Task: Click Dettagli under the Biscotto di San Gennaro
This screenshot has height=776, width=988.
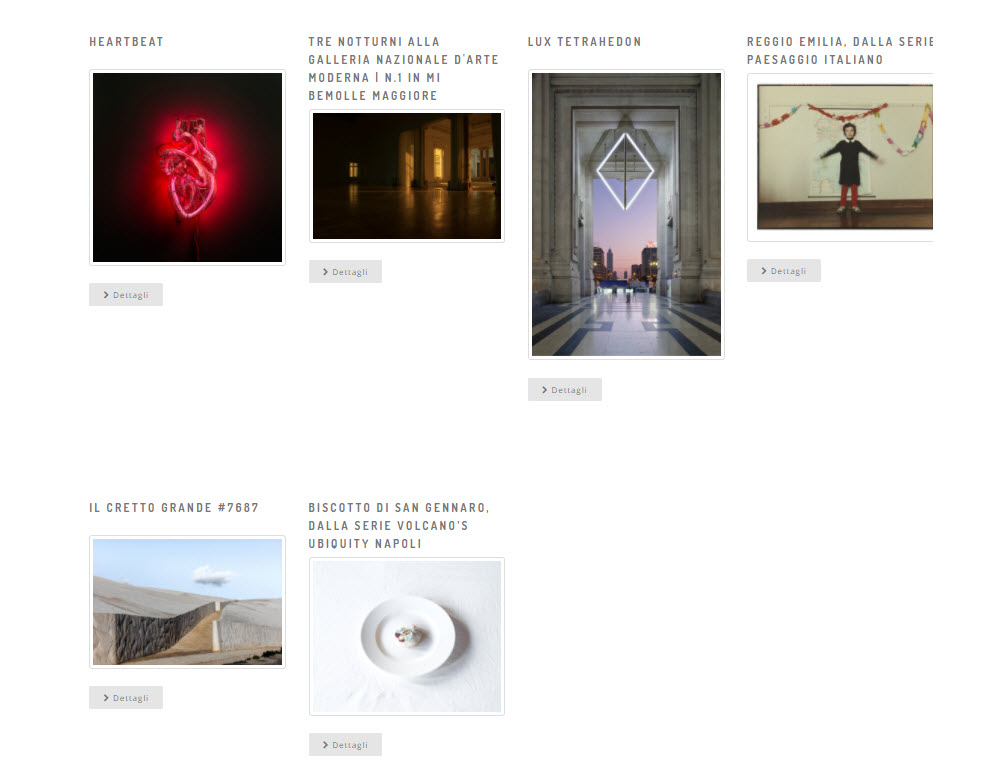Action: 345,745
